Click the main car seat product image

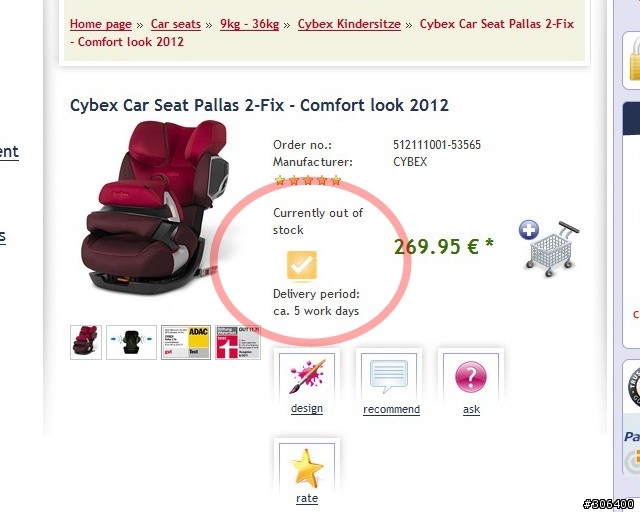[x=155, y=207]
